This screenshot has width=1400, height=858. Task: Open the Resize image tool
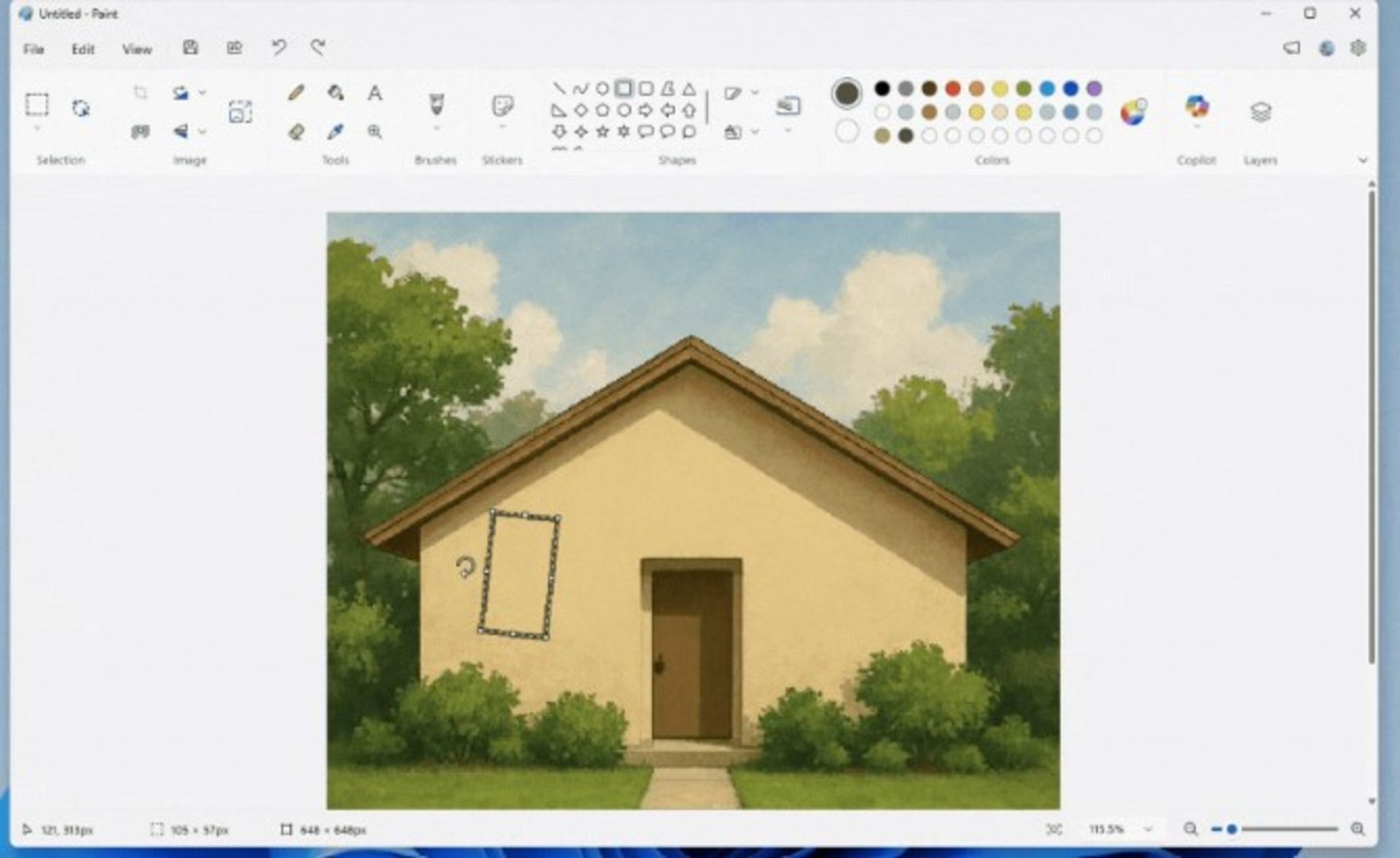[241, 111]
